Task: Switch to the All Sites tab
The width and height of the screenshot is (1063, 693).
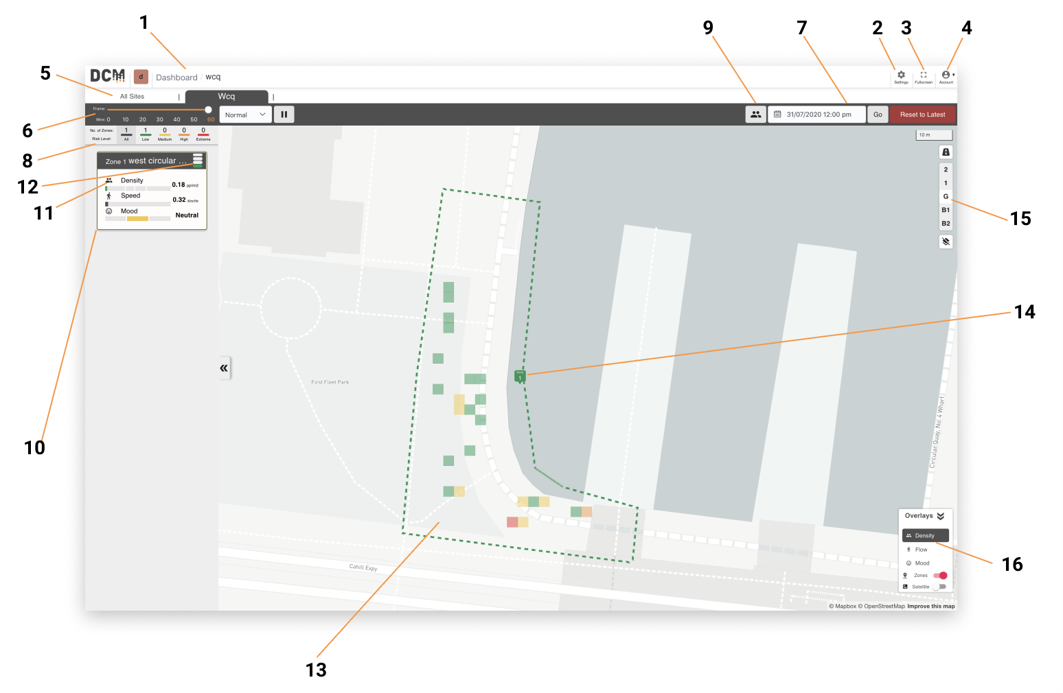Action: (132, 96)
